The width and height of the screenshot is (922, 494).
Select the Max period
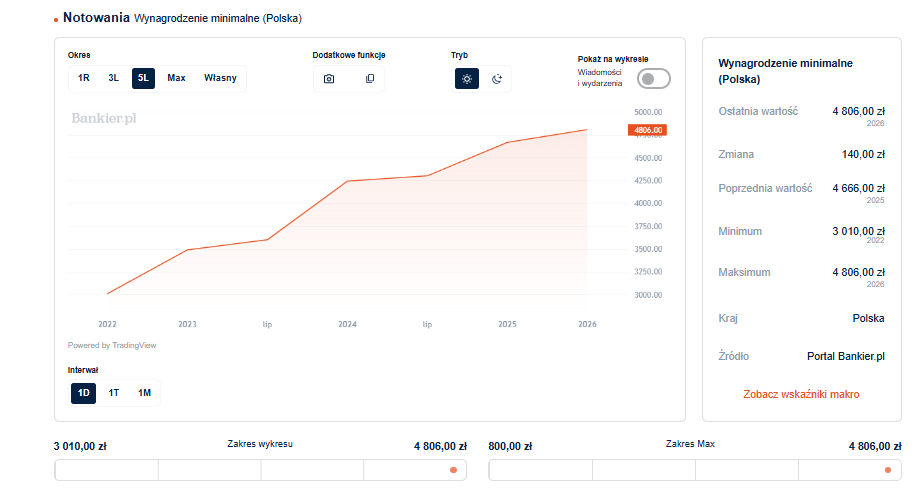tap(176, 78)
